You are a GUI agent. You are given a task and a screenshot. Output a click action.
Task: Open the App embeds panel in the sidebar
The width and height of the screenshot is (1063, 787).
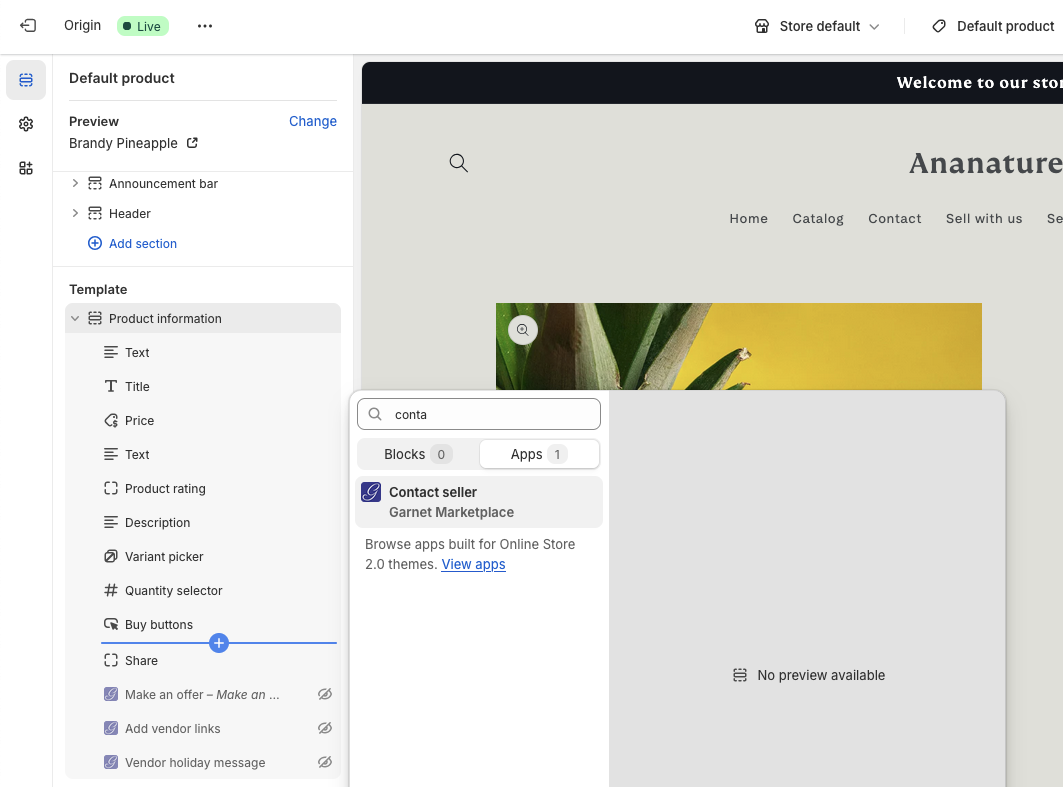(26, 168)
